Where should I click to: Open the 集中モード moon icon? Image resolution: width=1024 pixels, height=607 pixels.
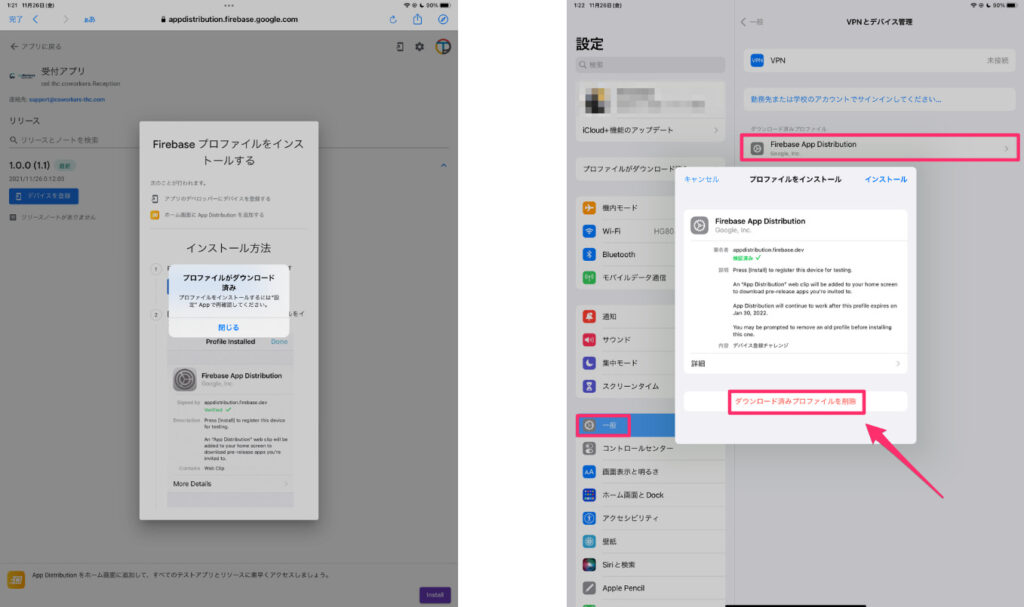click(x=589, y=363)
